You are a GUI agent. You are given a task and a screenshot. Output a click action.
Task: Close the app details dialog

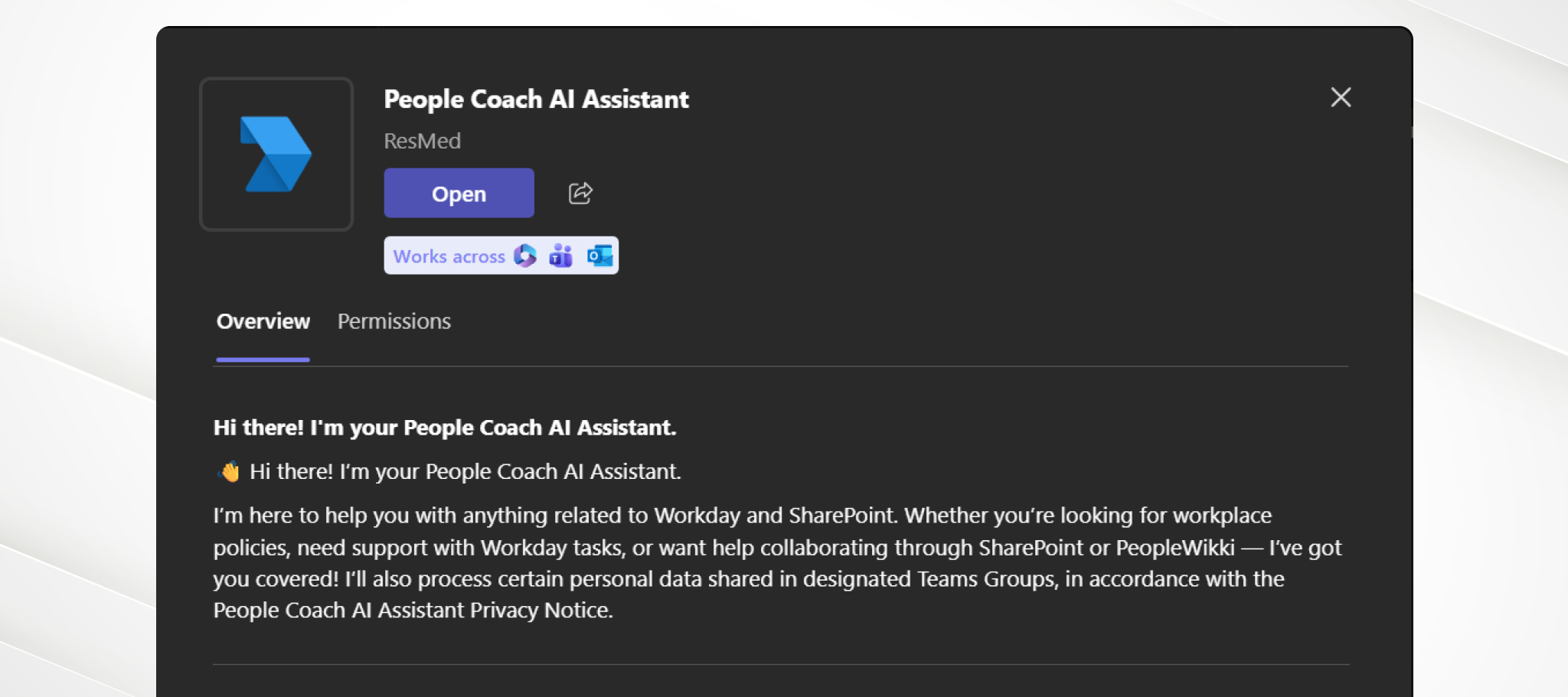click(x=1341, y=97)
